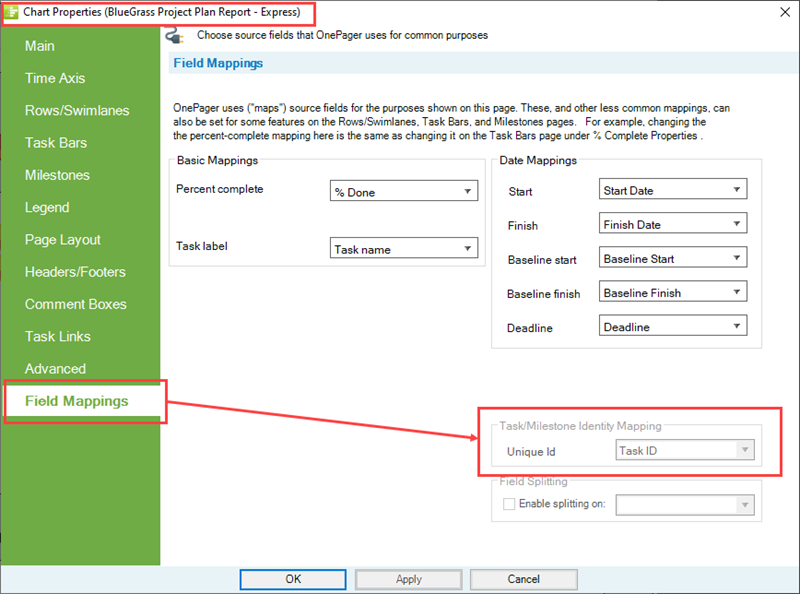Viewport: 800px width, 594px height.
Task: Open the Unique Id Task ID dropdown
Action: tap(685, 450)
